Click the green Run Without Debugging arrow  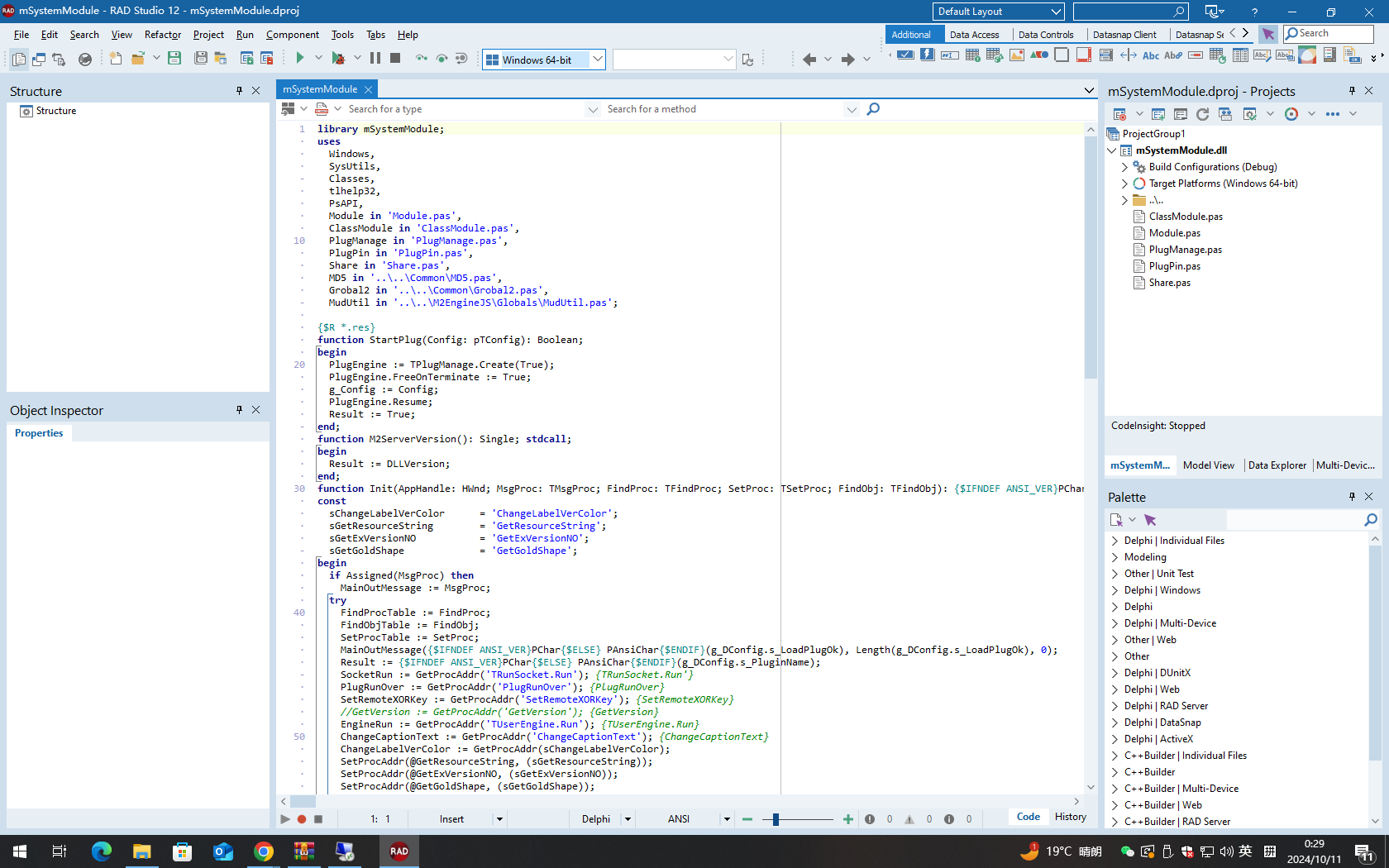point(300,58)
